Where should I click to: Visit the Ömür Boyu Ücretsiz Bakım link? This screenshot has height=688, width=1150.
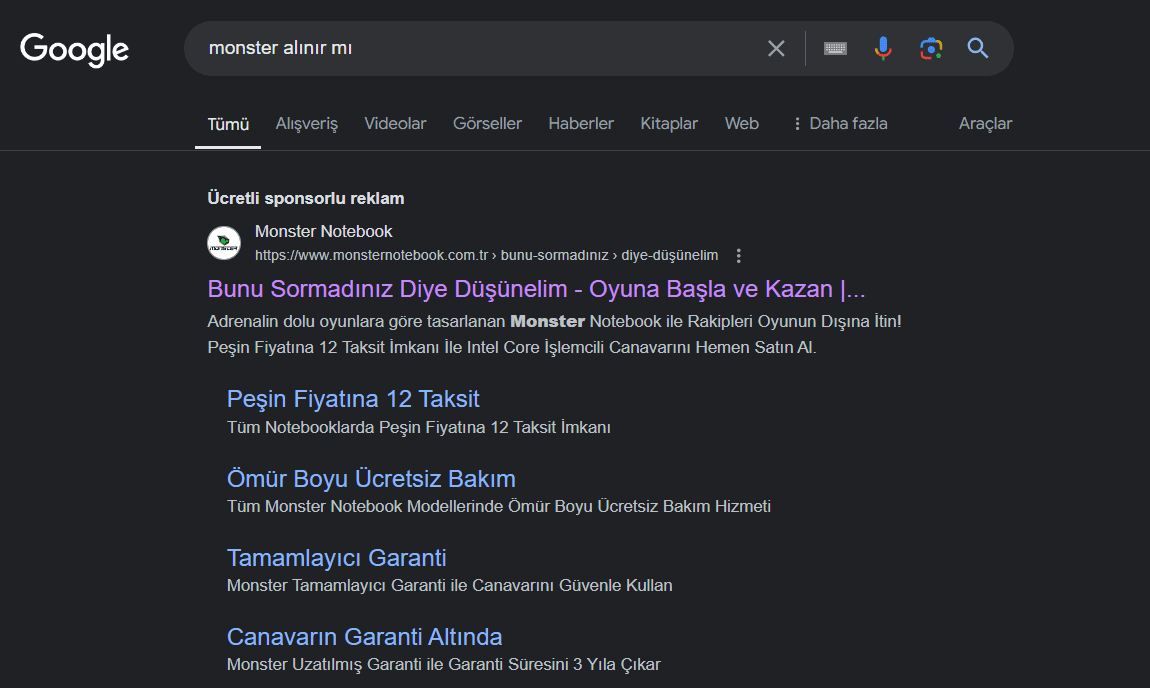[x=371, y=478]
